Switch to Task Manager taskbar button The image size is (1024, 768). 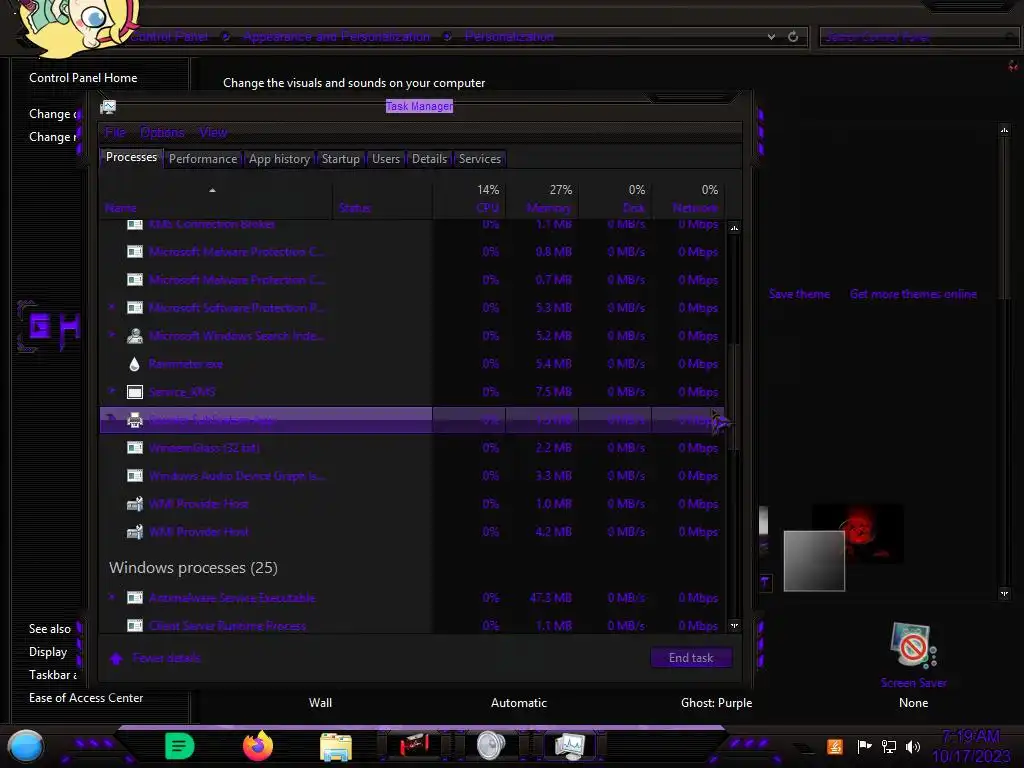[x=570, y=746]
